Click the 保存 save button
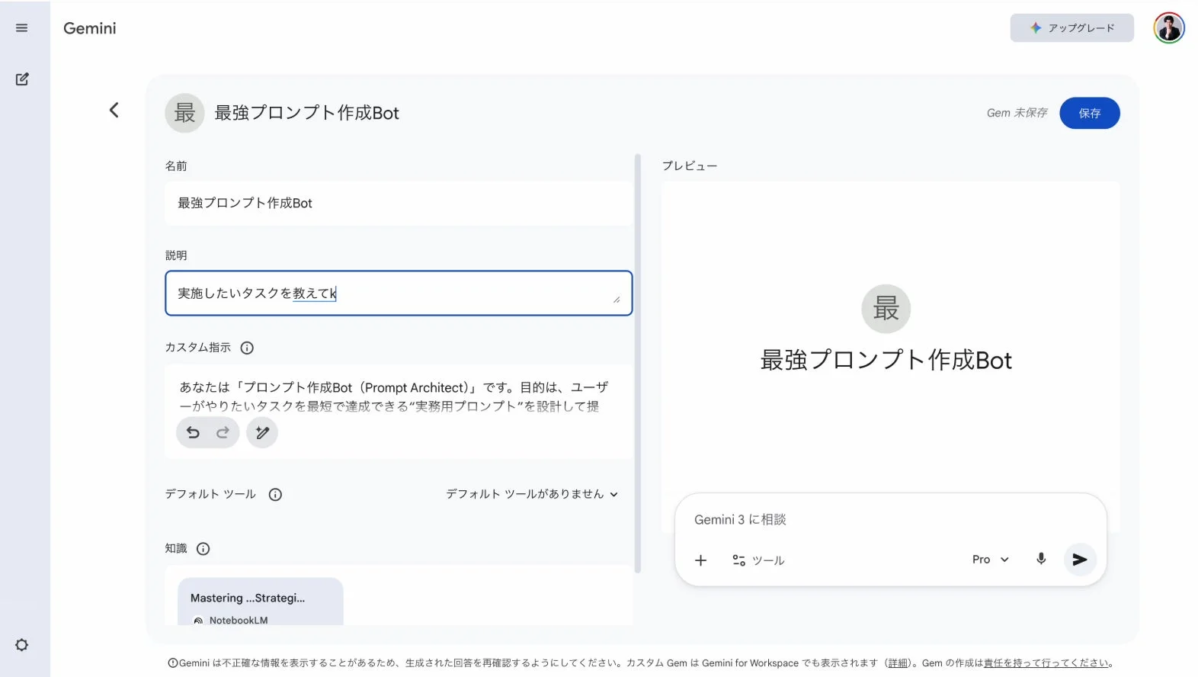Screen dimensions: 1198x677 [1089, 113]
